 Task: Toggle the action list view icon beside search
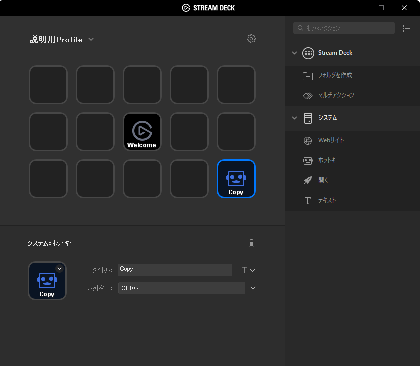[x=406, y=29]
